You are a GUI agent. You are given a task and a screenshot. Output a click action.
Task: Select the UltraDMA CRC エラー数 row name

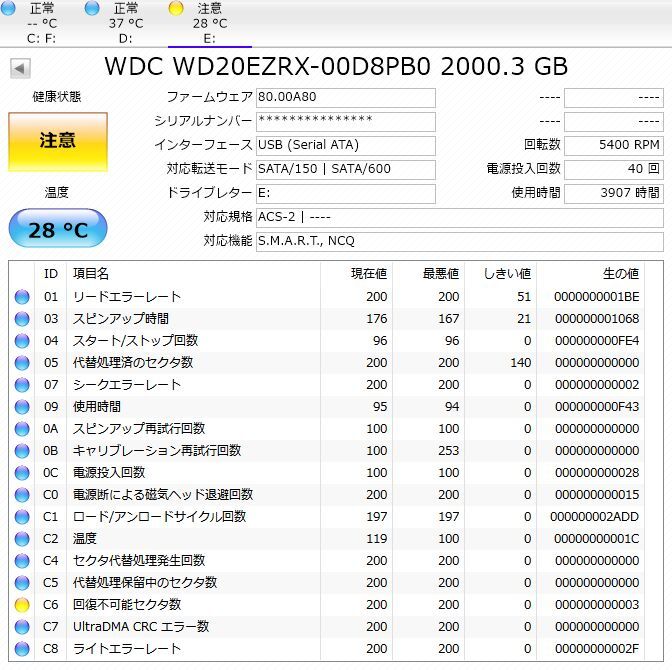(141, 627)
